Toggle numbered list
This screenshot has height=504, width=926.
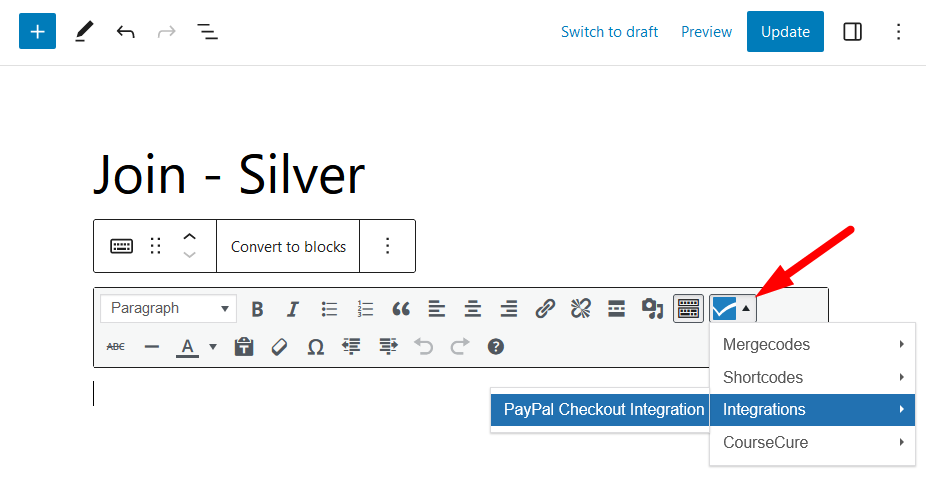365,308
